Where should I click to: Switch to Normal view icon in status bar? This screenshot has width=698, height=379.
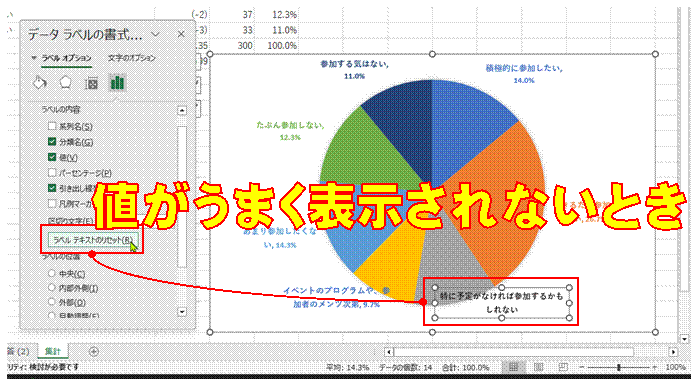pos(513,367)
